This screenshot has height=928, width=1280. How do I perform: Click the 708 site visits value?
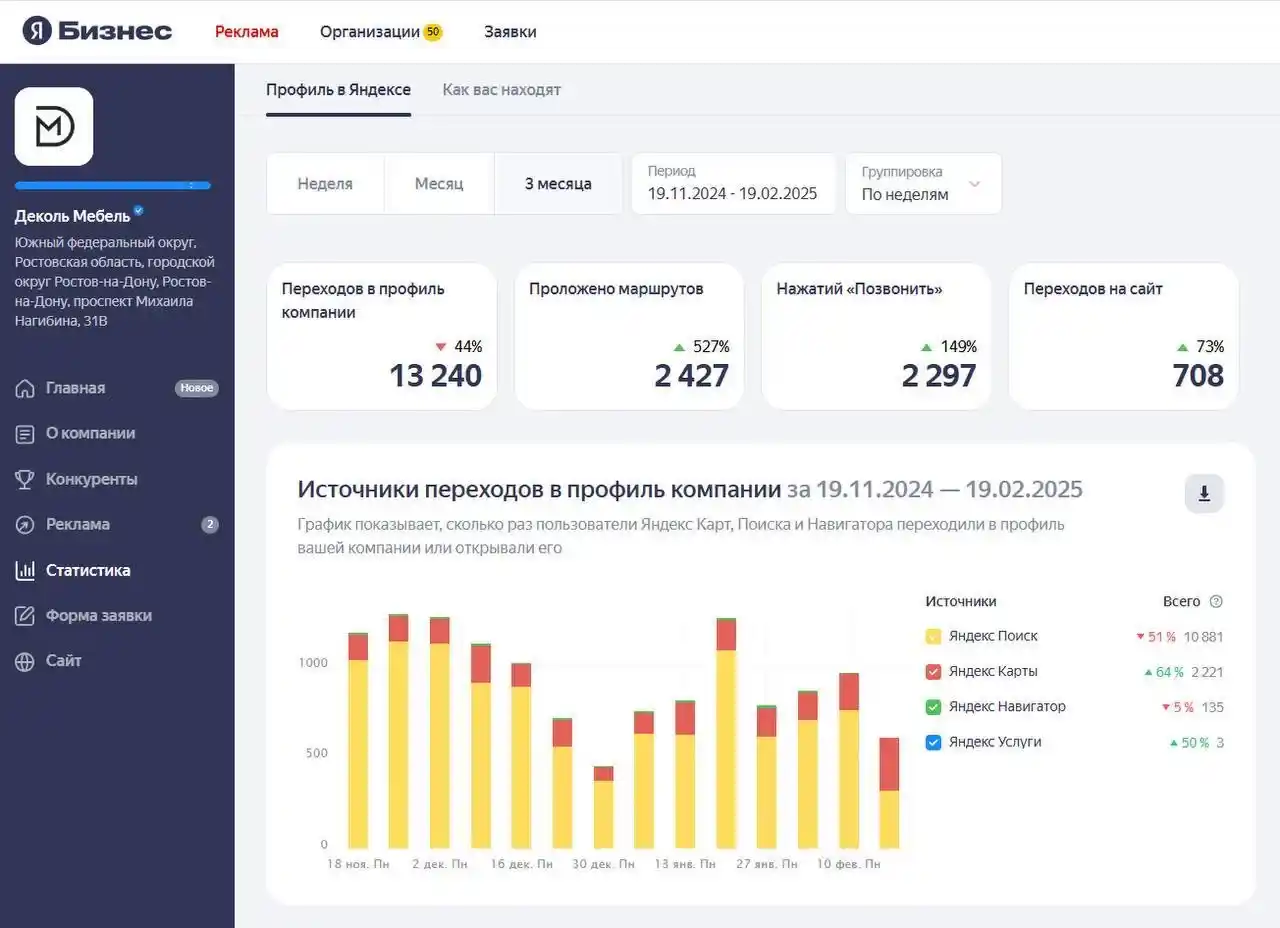[1198, 376]
